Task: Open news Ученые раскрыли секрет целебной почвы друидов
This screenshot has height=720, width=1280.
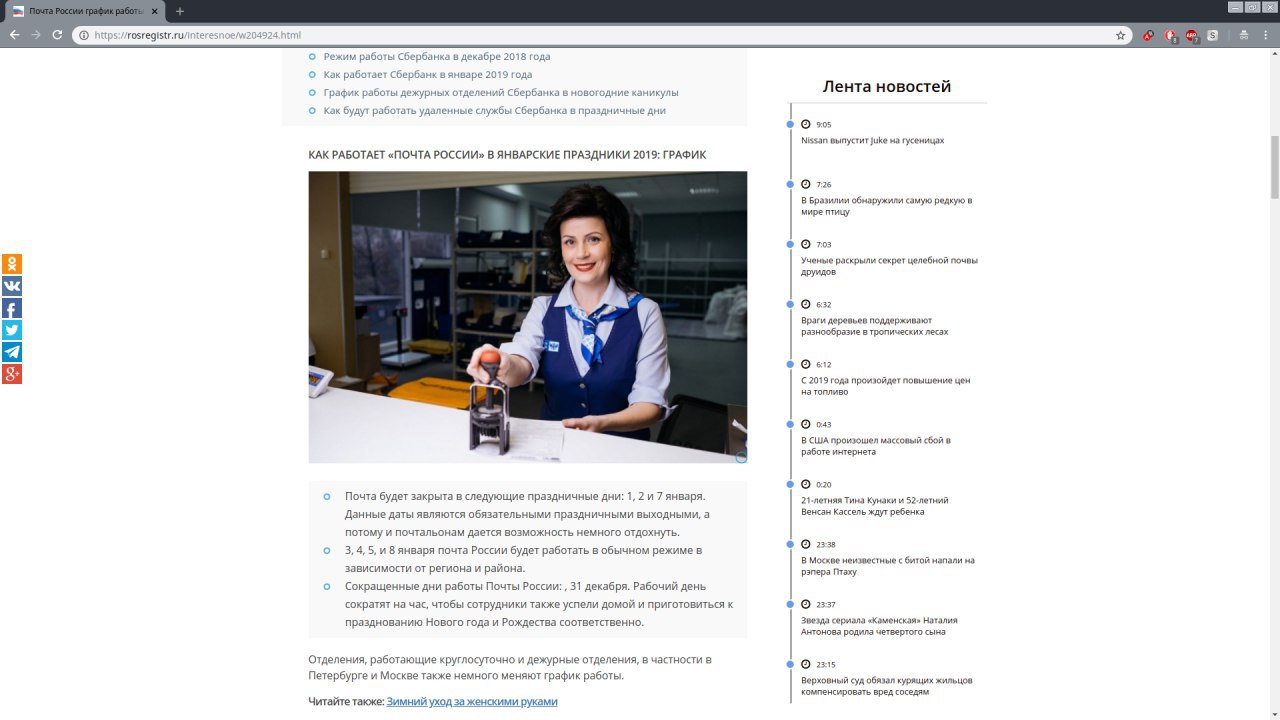Action: tap(889, 266)
